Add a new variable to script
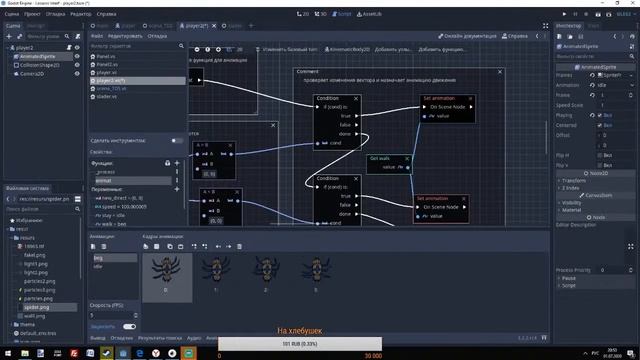640x360 pixels. point(177,189)
